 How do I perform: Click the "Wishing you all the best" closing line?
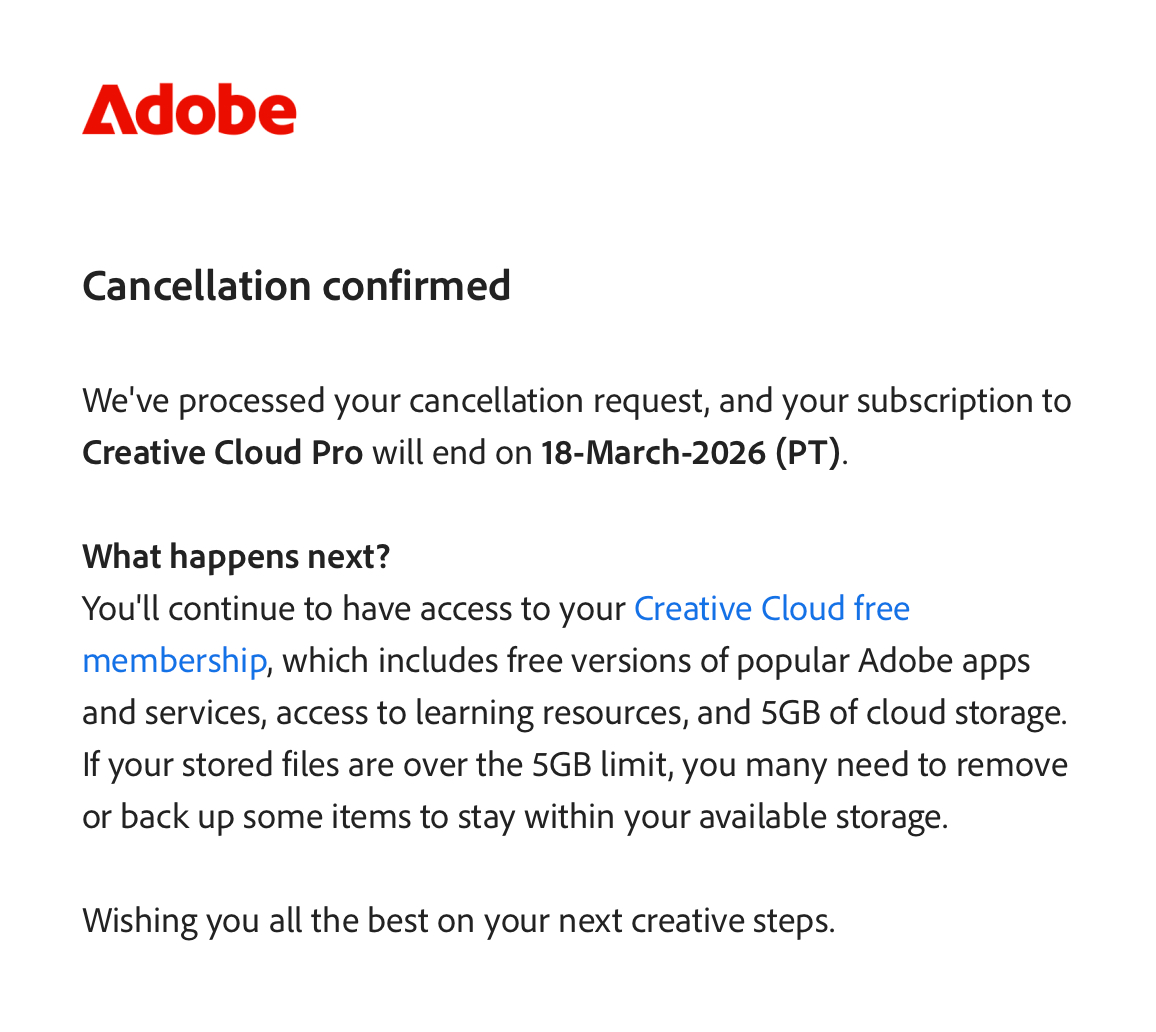tap(458, 920)
